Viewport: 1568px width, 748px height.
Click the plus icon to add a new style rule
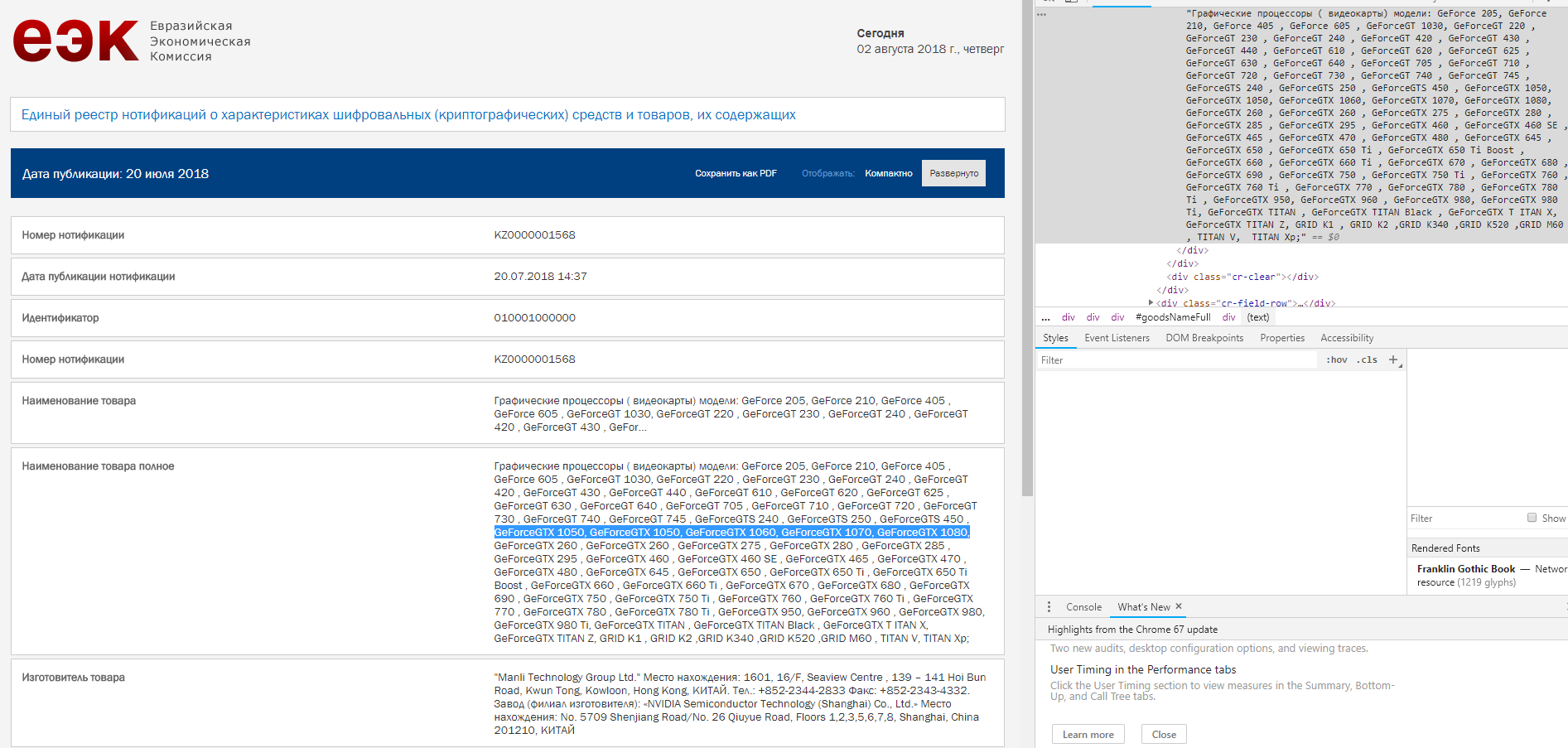pyautogui.click(x=1393, y=360)
